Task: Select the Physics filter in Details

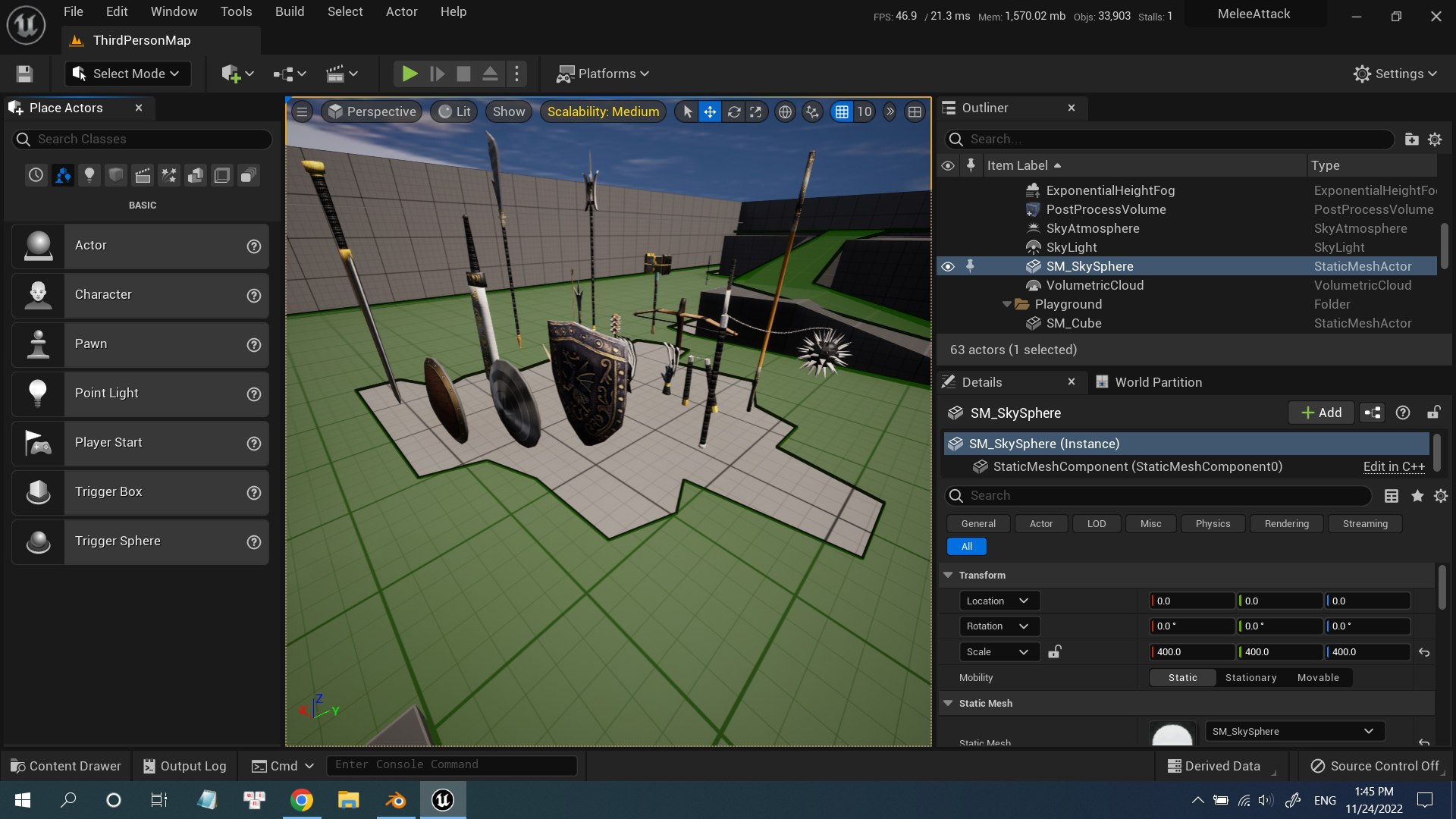Action: [1213, 523]
